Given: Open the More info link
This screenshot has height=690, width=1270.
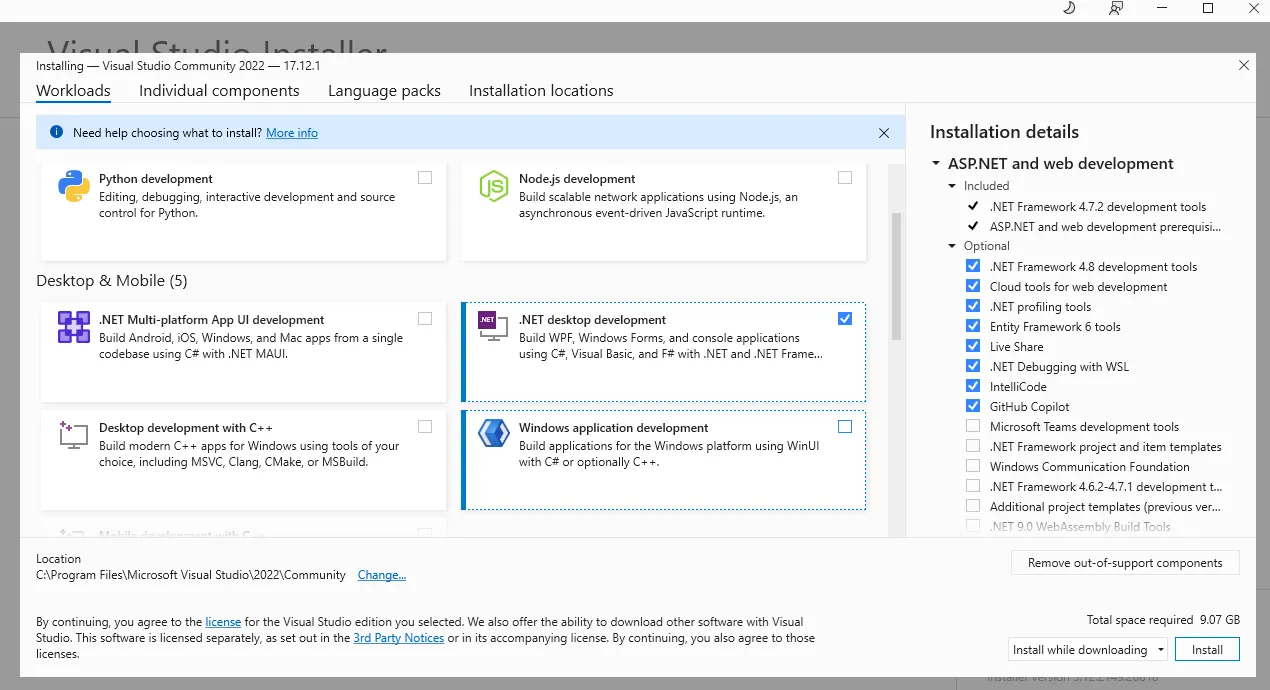Looking at the screenshot, I should [x=292, y=132].
